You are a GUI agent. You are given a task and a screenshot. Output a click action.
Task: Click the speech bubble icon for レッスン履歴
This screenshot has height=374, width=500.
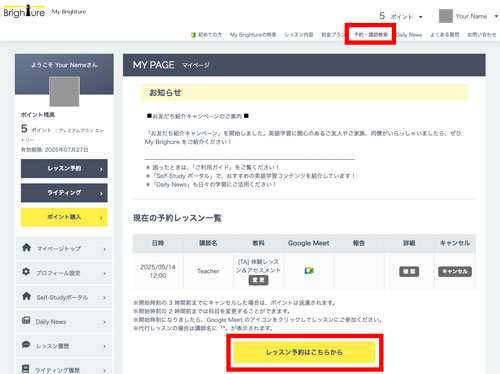coord(26,345)
